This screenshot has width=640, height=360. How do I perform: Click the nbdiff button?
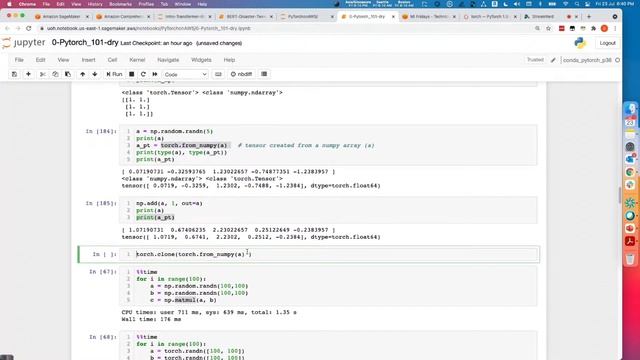(241, 74)
